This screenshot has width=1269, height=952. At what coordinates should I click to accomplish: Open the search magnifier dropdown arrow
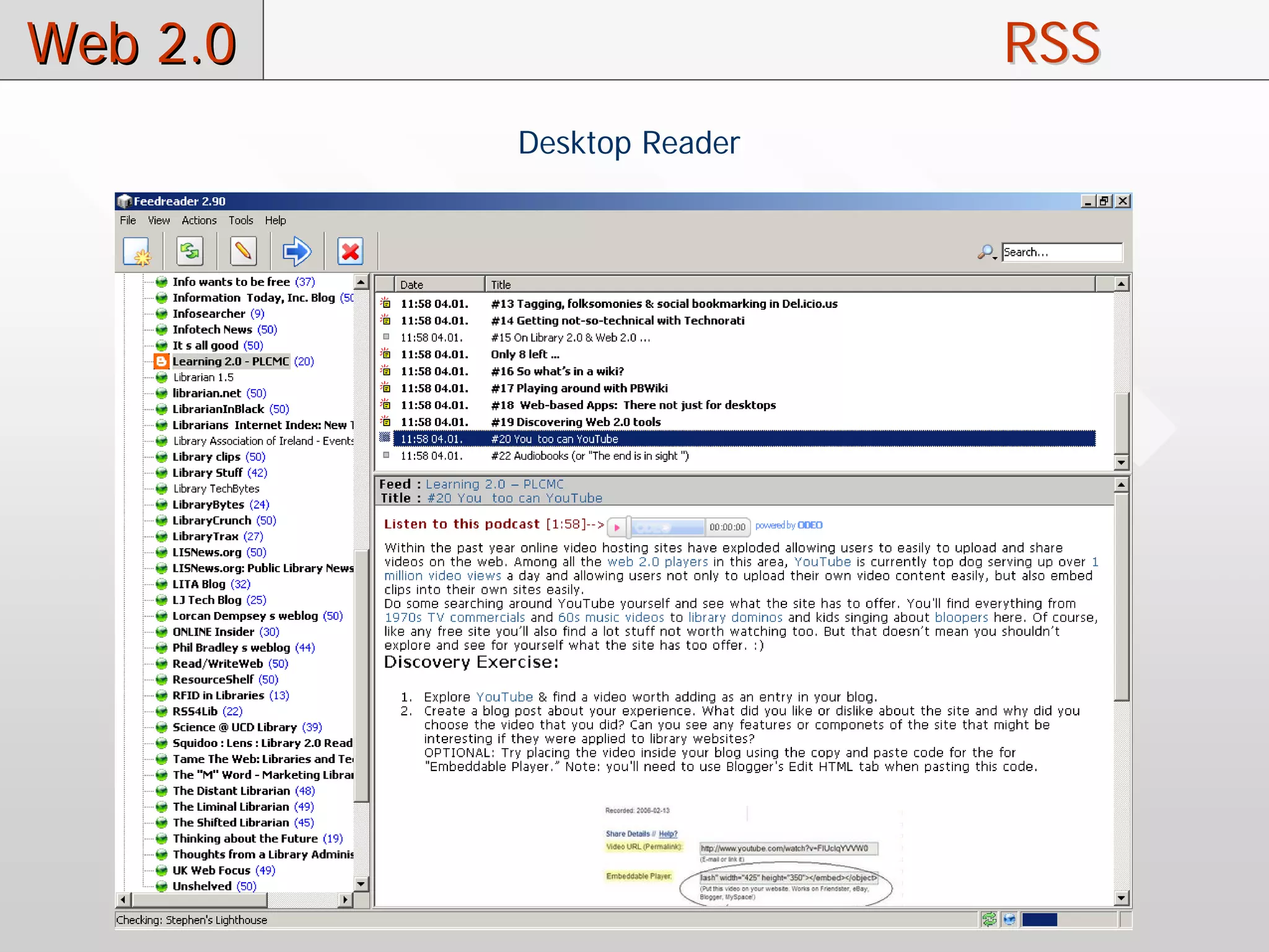[x=995, y=257]
